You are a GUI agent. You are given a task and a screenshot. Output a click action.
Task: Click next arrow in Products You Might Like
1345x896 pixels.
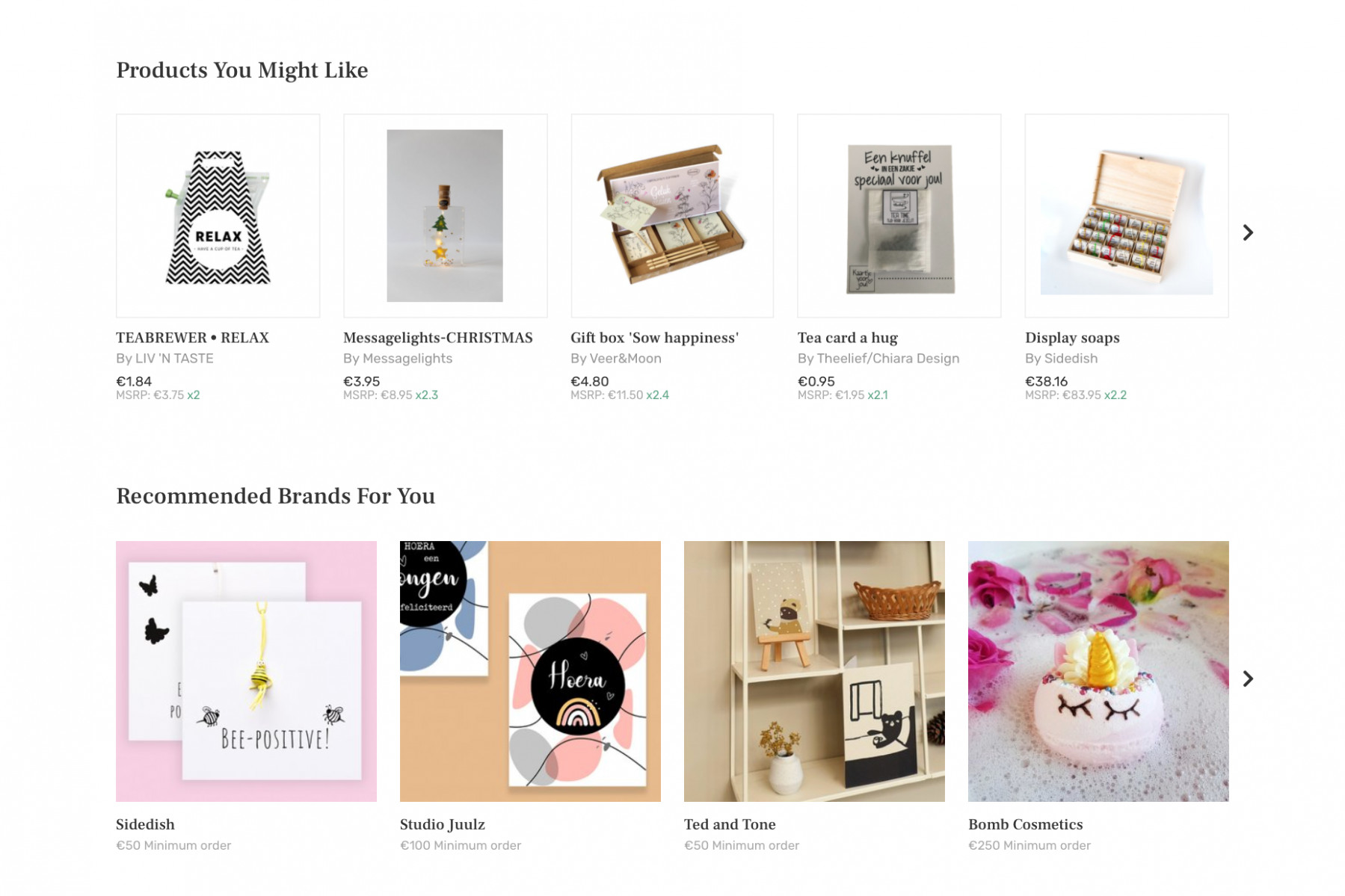click(x=1247, y=232)
